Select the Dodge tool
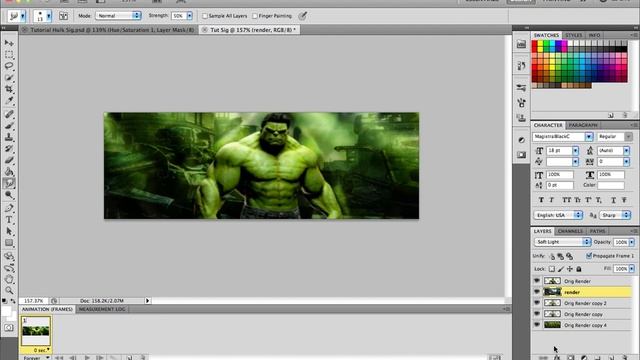640x360 pixels. tap(9, 195)
